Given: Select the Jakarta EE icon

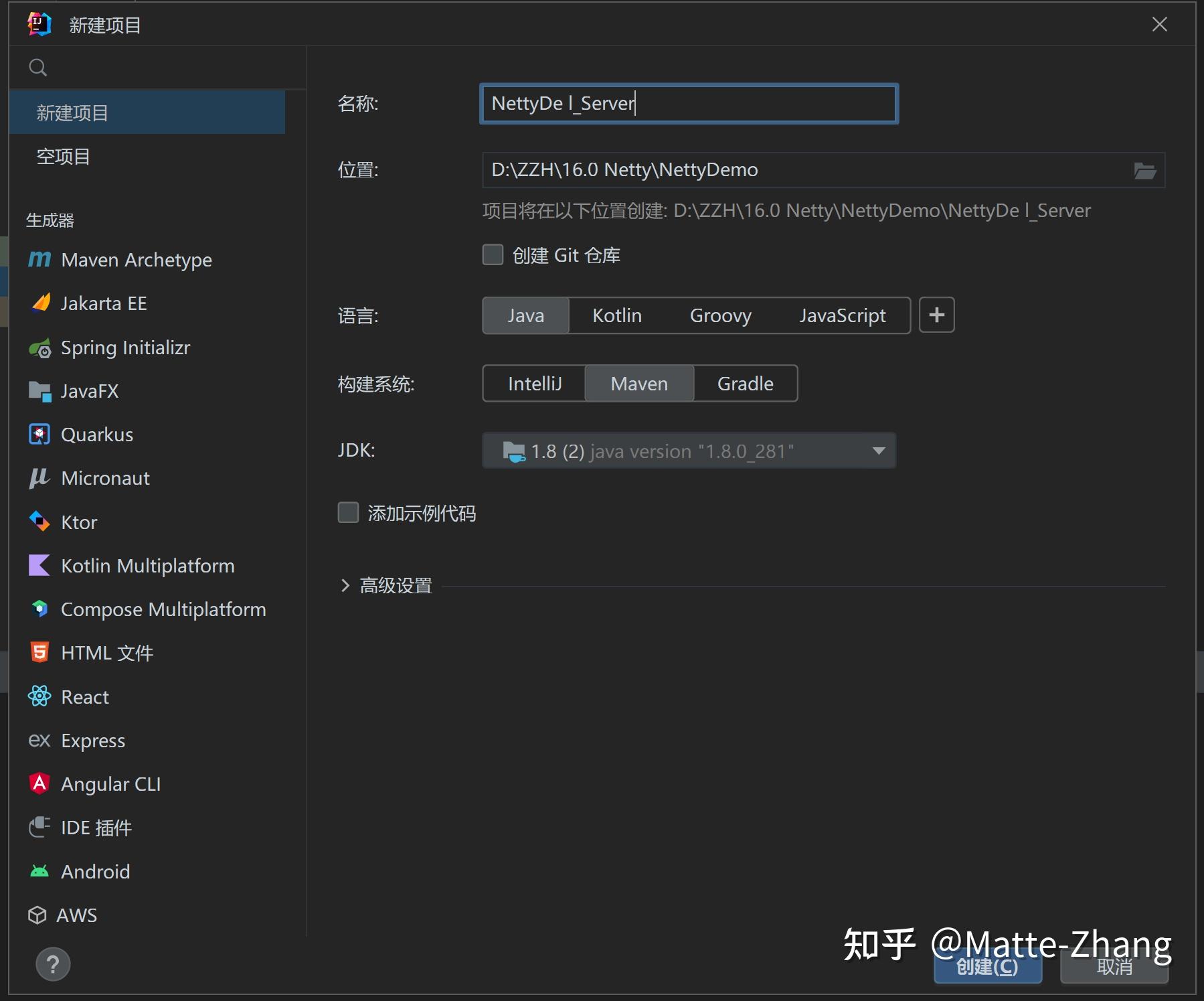Looking at the screenshot, I should [41, 303].
